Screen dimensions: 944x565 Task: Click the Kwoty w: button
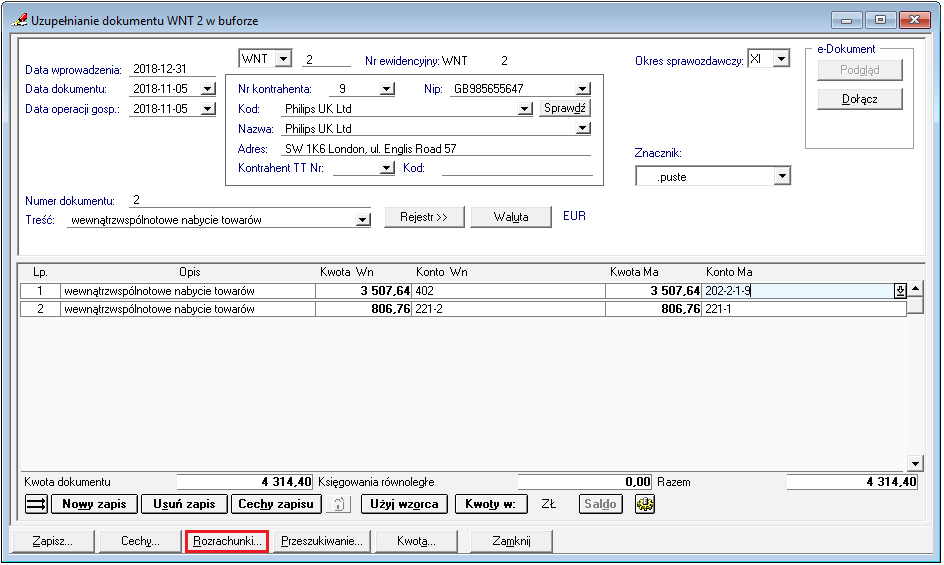(x=491, y=504)
